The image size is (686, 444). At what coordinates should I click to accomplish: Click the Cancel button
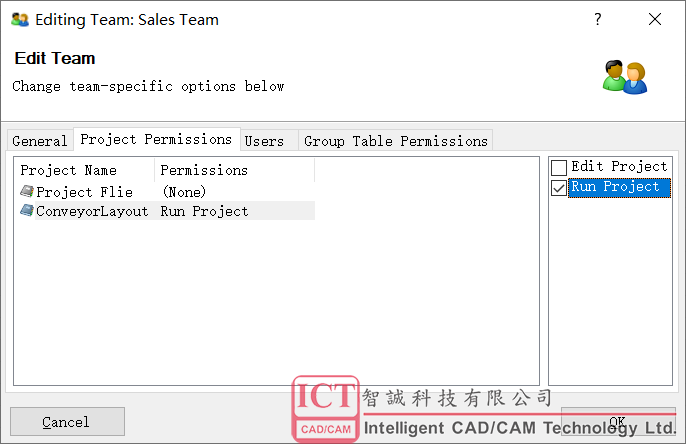point(67,422)
